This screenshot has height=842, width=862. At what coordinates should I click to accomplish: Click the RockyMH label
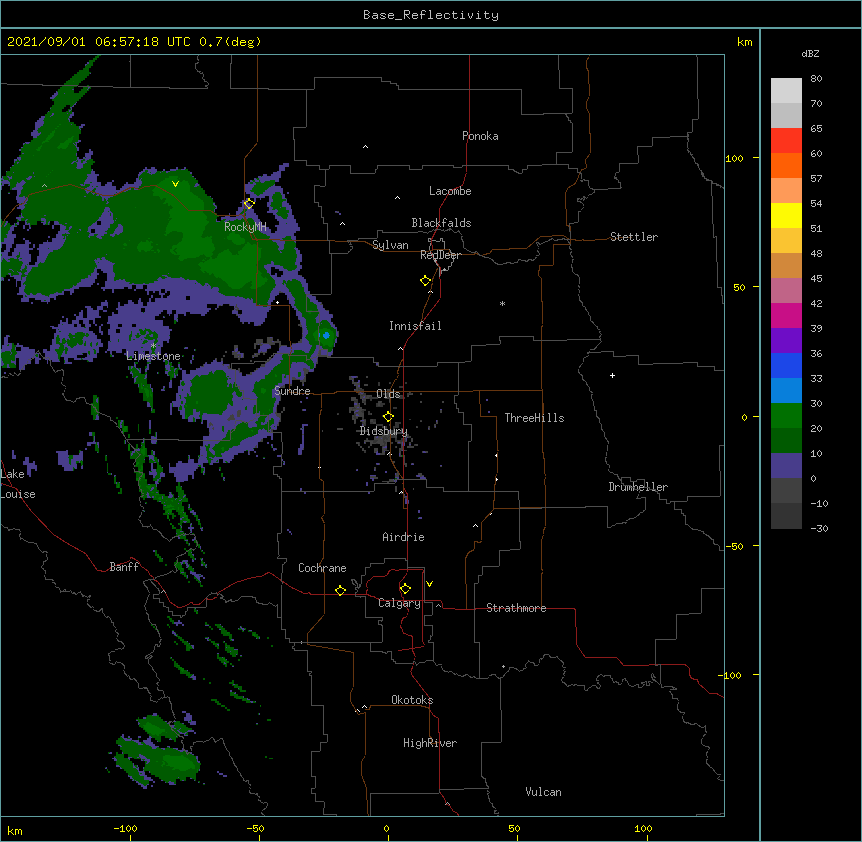pos(245,227)
